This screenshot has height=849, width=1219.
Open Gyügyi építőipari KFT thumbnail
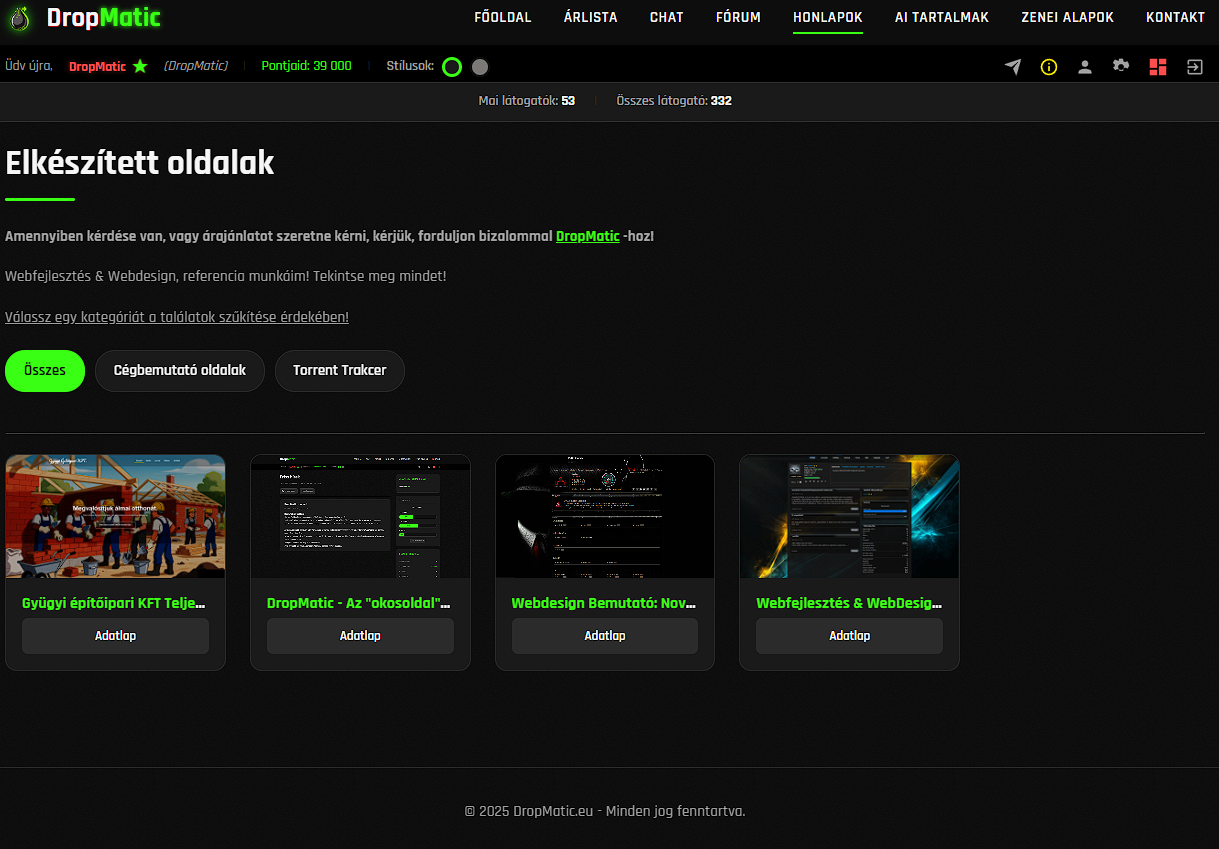(x=115, y=516)
